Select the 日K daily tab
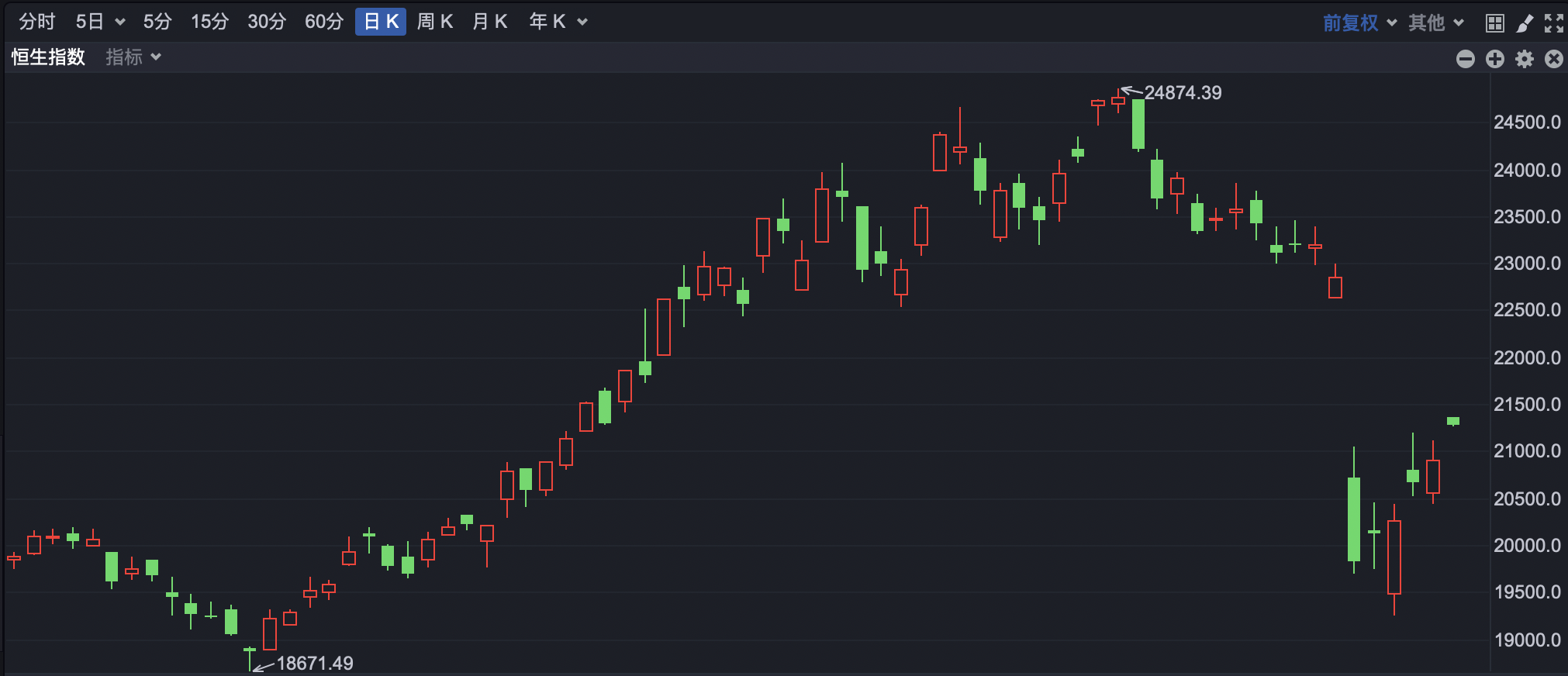This screenshot has width=1568, height=676. [x=381, y=22]
